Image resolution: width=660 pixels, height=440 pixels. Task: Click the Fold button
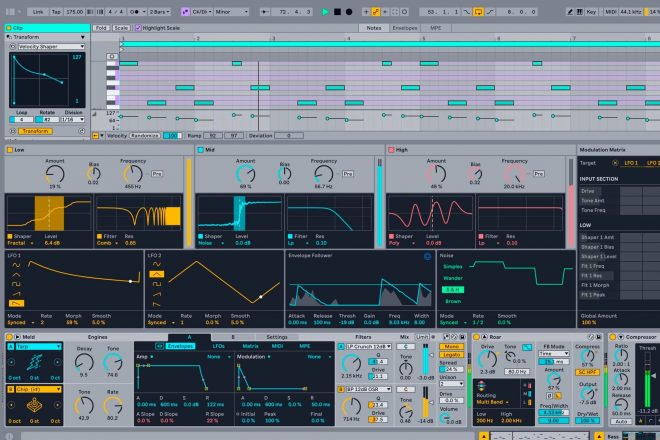point(101,28)
